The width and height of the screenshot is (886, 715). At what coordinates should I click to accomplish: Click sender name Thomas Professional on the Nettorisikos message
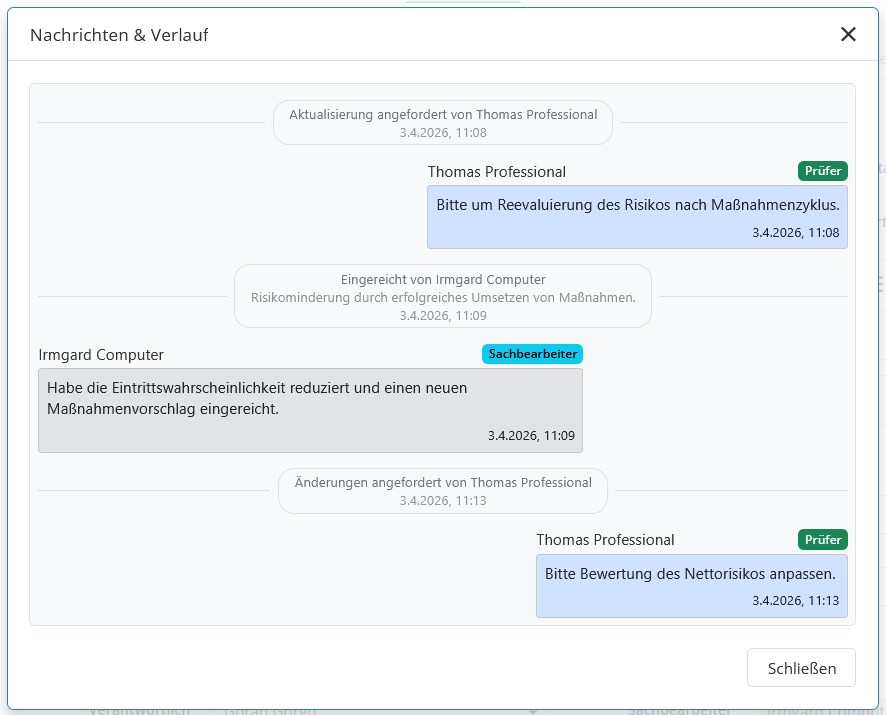pos(605,540)
